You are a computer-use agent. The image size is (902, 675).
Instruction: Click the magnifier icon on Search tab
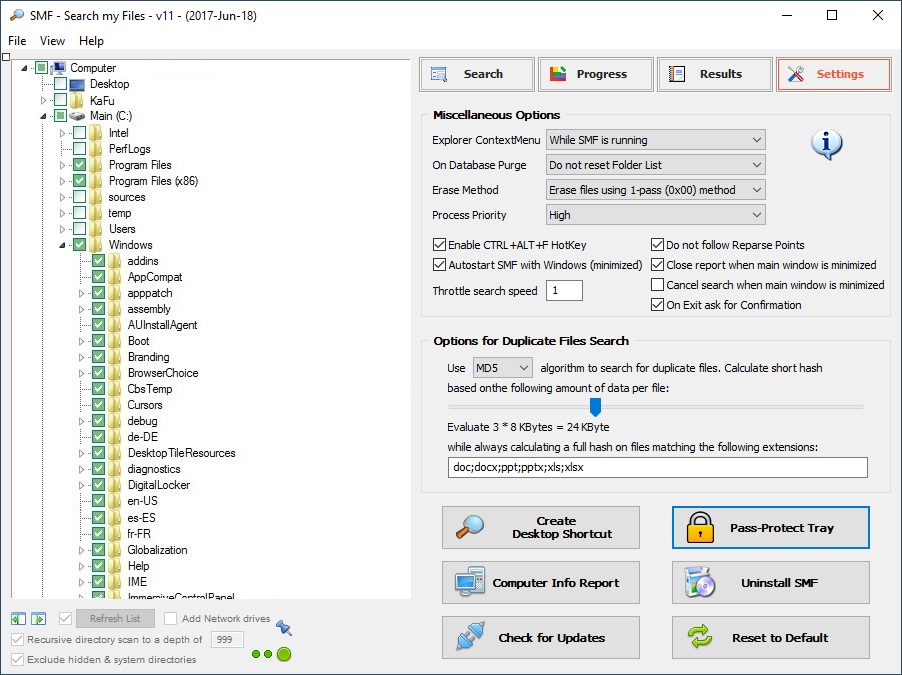(x=439, y=74)
